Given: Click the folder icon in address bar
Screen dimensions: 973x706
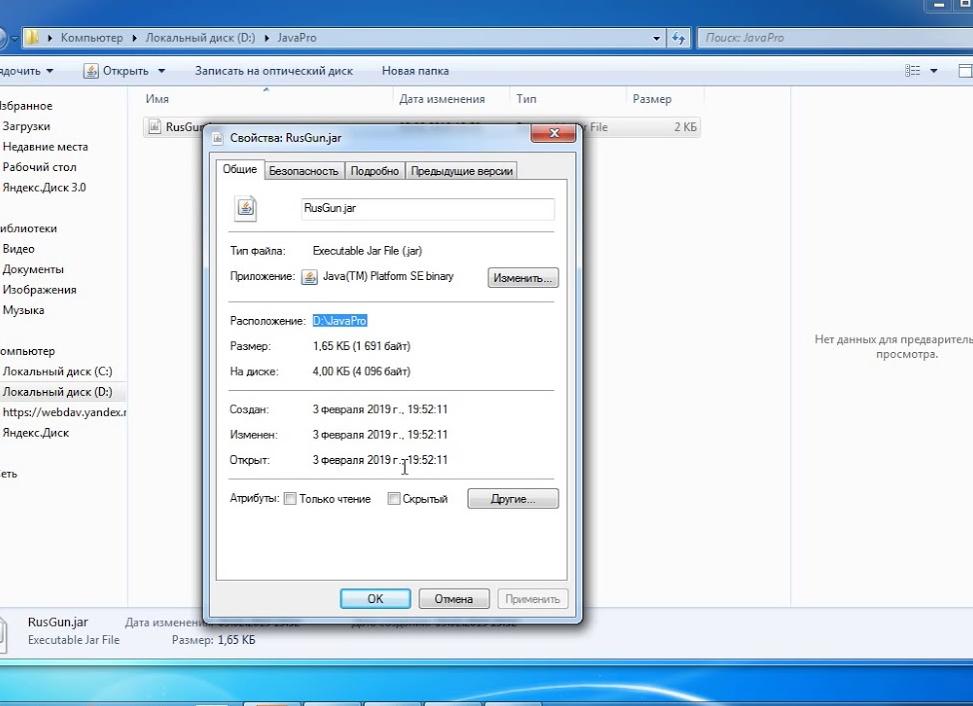Looking at the screenshot, I should (32, 37).
